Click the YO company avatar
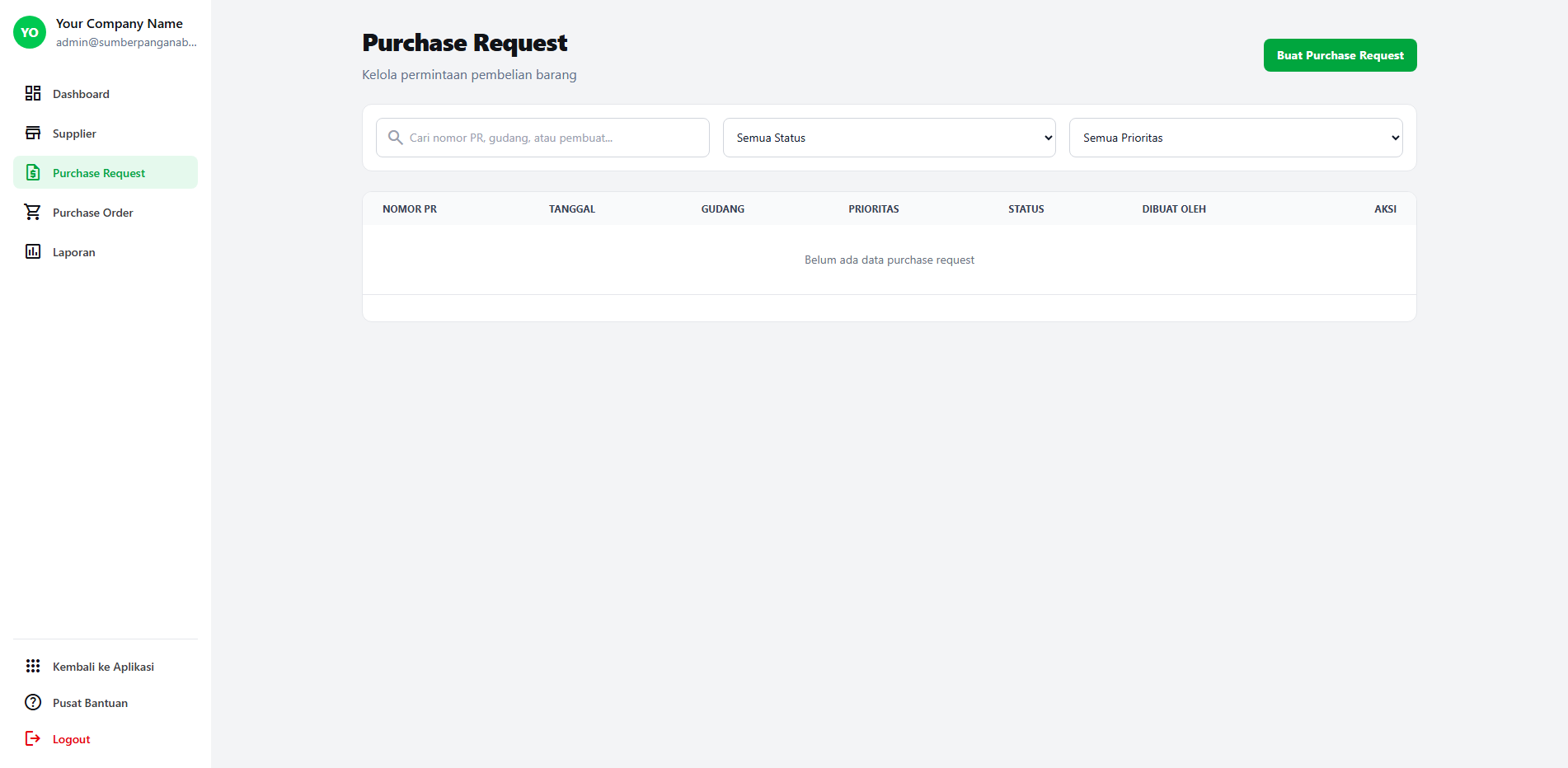 click(29, 32)
